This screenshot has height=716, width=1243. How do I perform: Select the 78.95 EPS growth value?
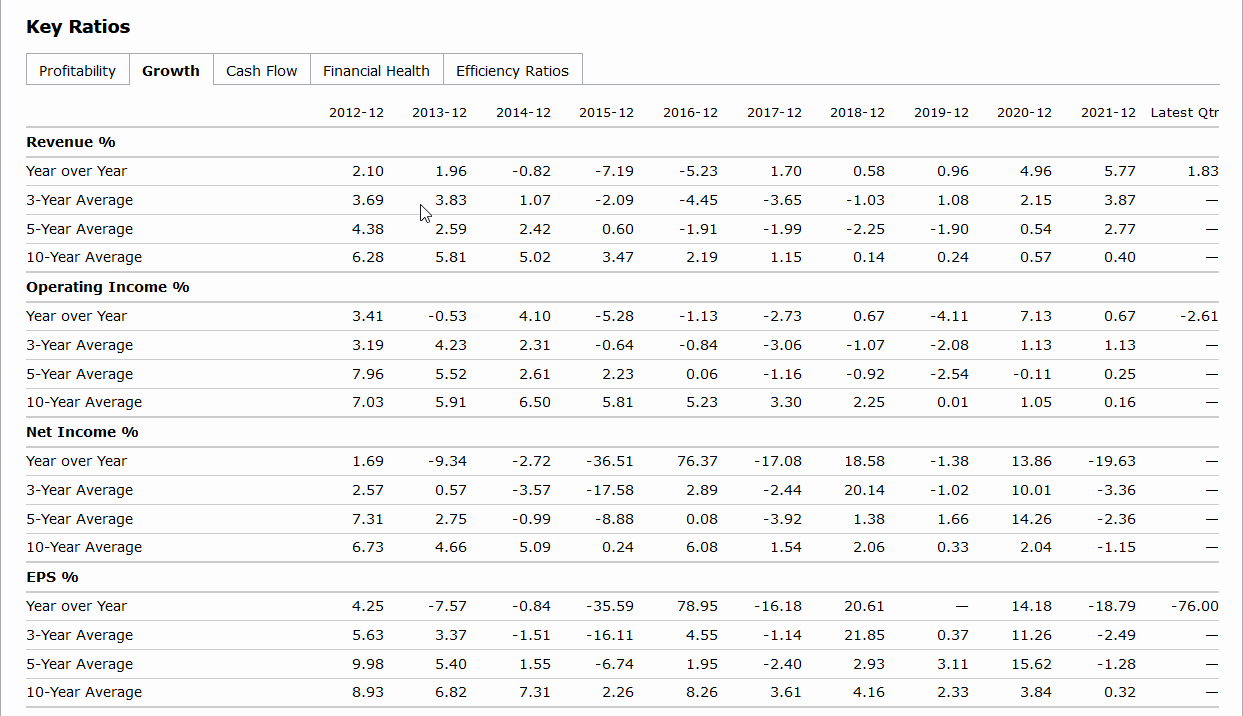(x=698, y=606)
